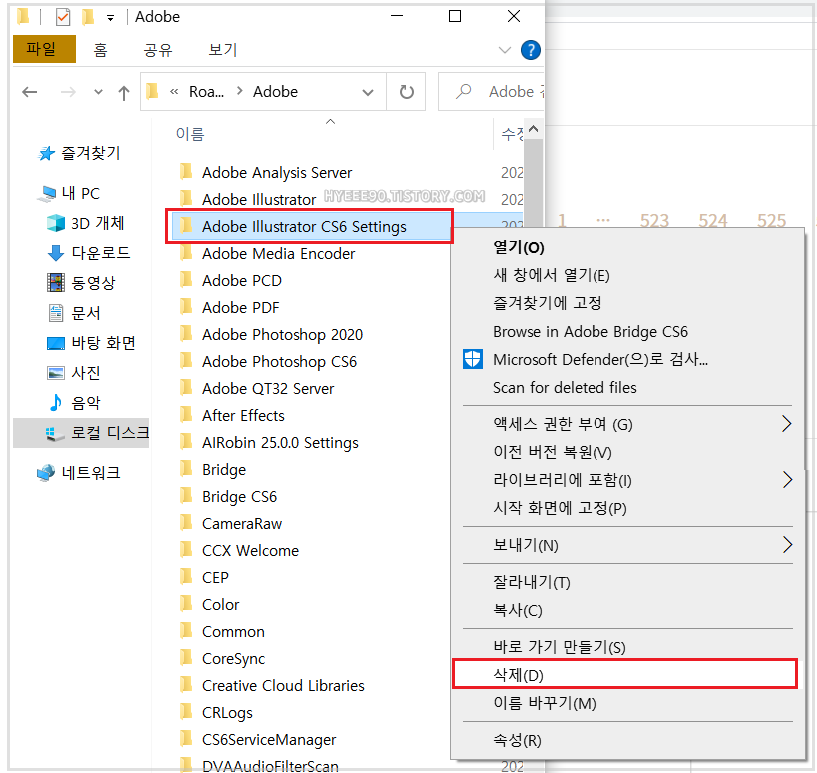Click page 524 in background window
This screenshot has height=773, width=817.
pos(712,221)
